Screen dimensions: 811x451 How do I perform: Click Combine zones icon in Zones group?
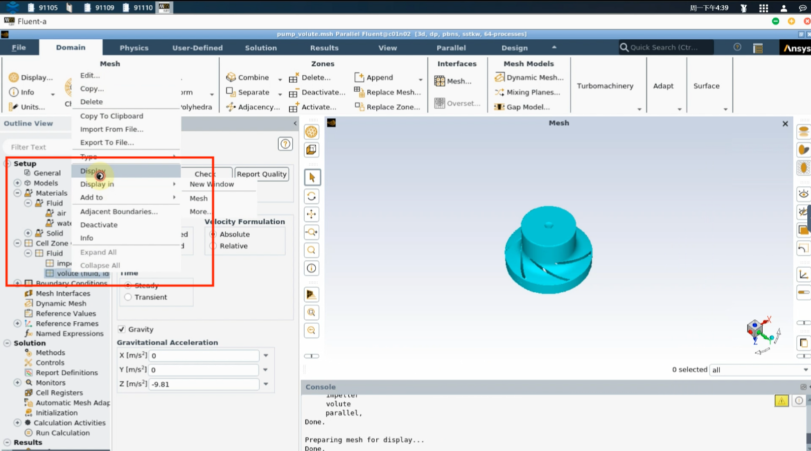pyautogui.click(x=248, y=77)
